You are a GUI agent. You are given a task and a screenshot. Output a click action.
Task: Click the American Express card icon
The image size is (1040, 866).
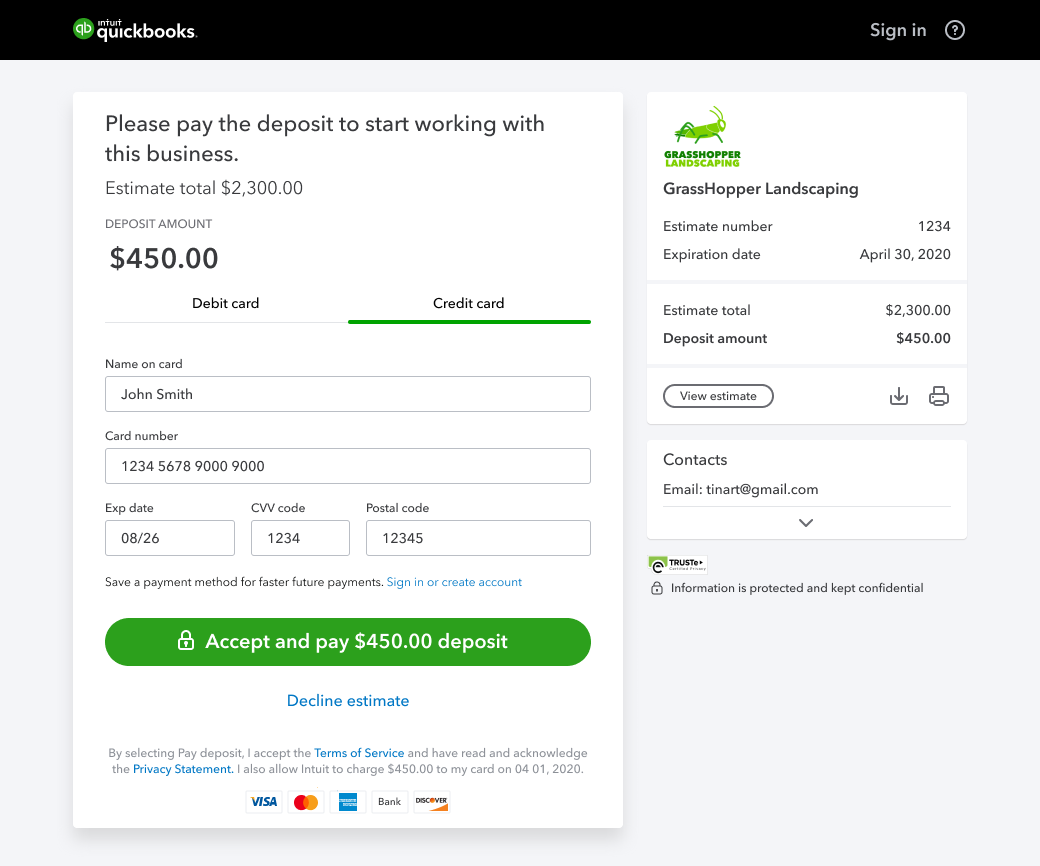348,801
